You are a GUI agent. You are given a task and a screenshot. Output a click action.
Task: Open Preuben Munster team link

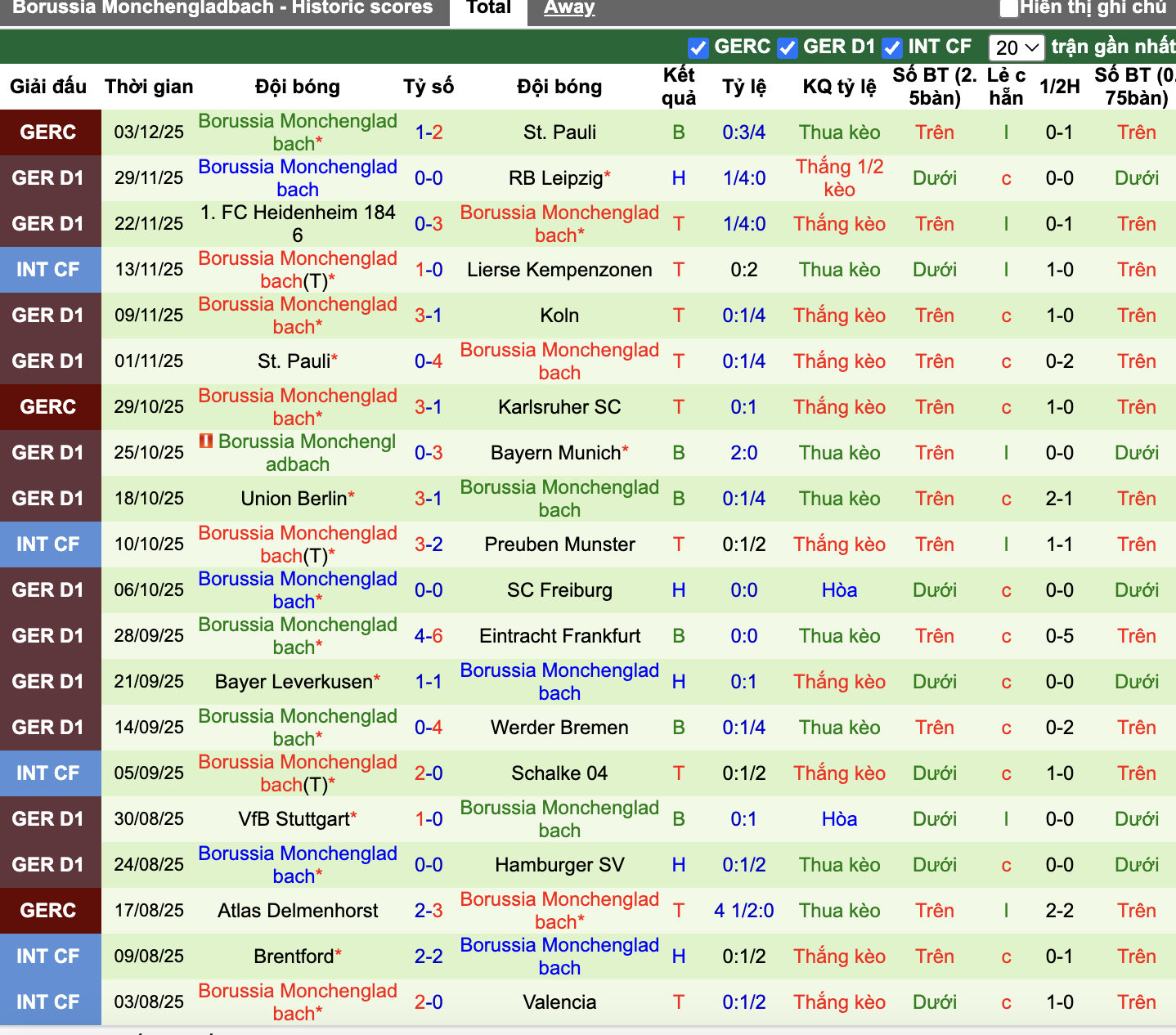[x=559, y=544]
